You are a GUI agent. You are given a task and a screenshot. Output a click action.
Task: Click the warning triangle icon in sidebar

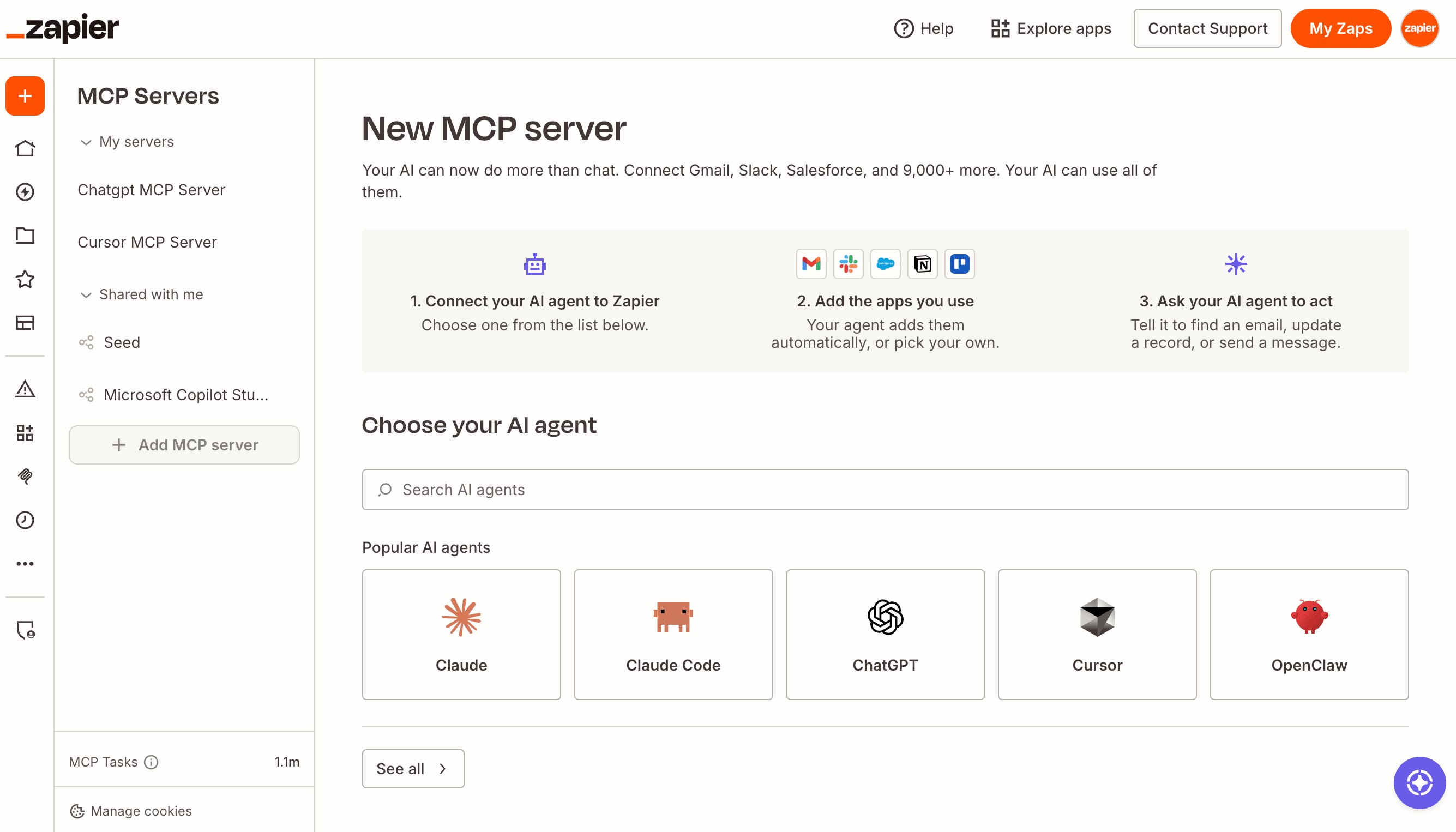[x=25, y=389]
